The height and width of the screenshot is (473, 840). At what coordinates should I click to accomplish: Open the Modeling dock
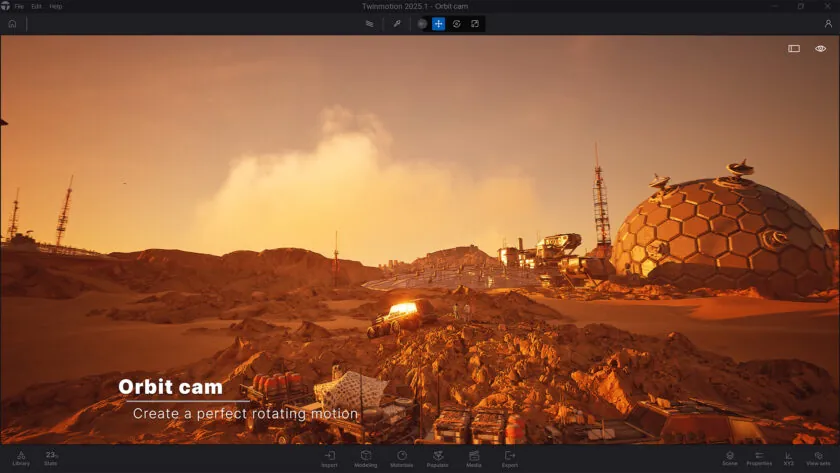[366, 458]
